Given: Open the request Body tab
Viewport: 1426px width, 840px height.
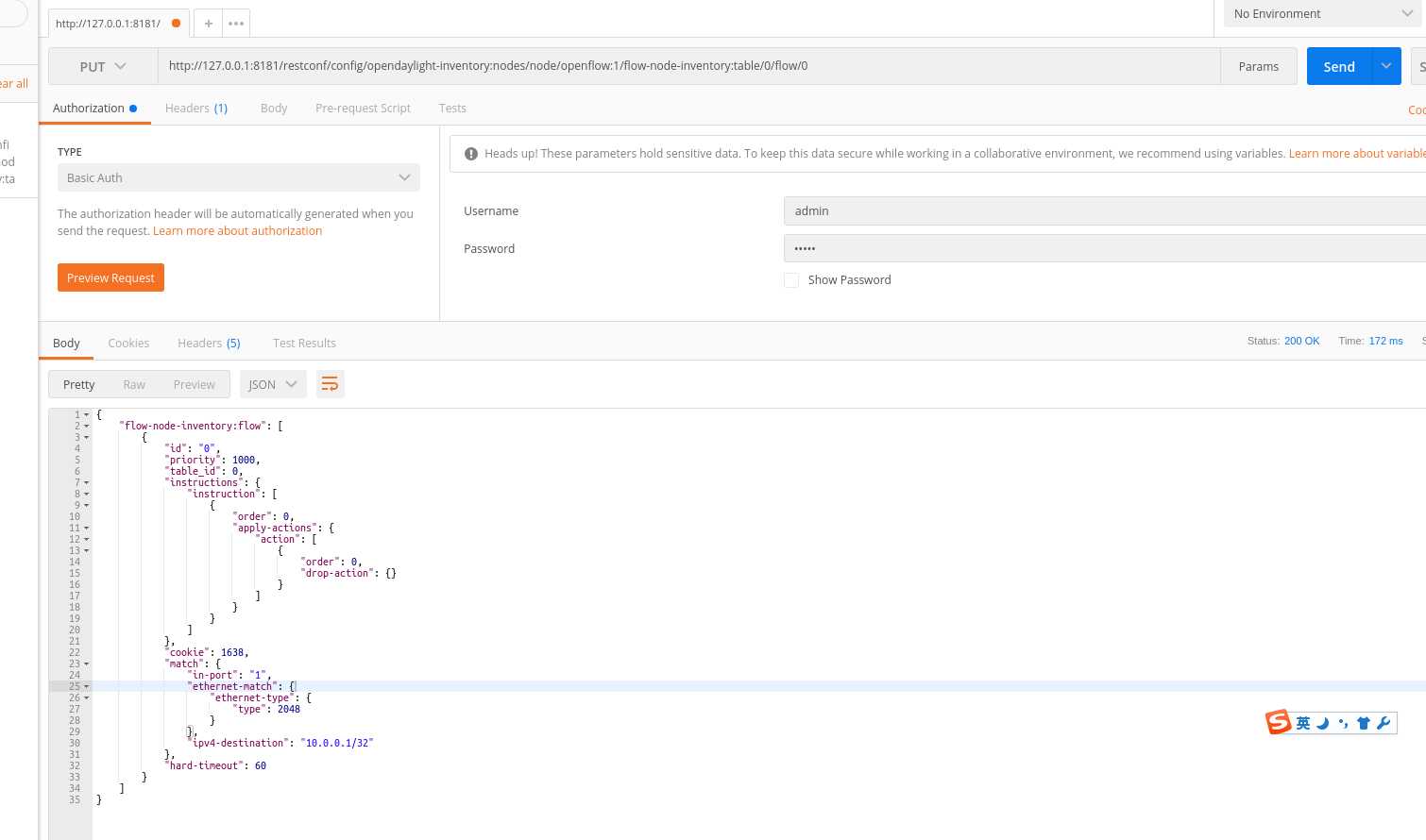Looking at the screenshot, I should pos(274,109).
